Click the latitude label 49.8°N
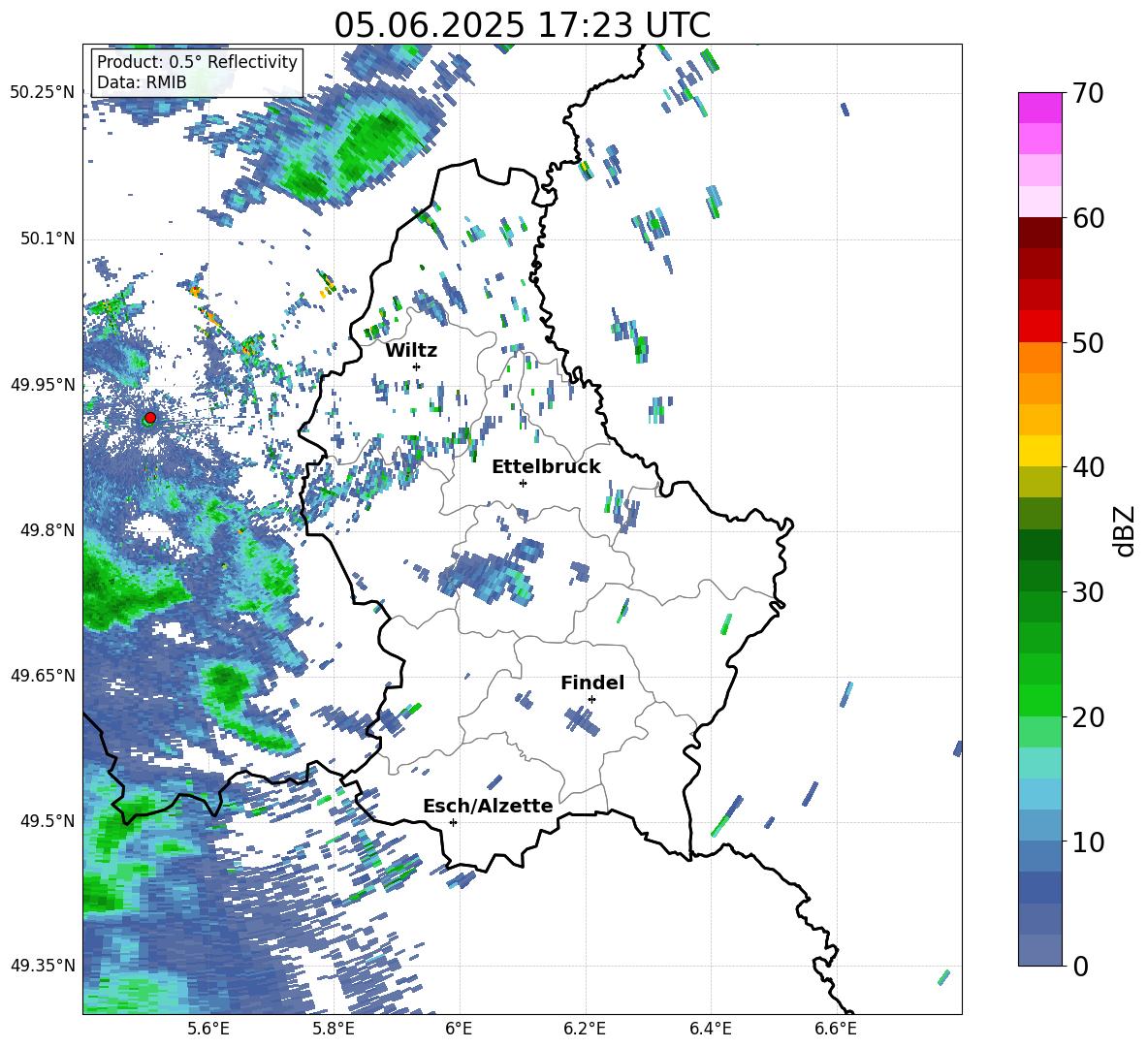The height and width of the screenshot is (1048, 1148). click(48, 530)
